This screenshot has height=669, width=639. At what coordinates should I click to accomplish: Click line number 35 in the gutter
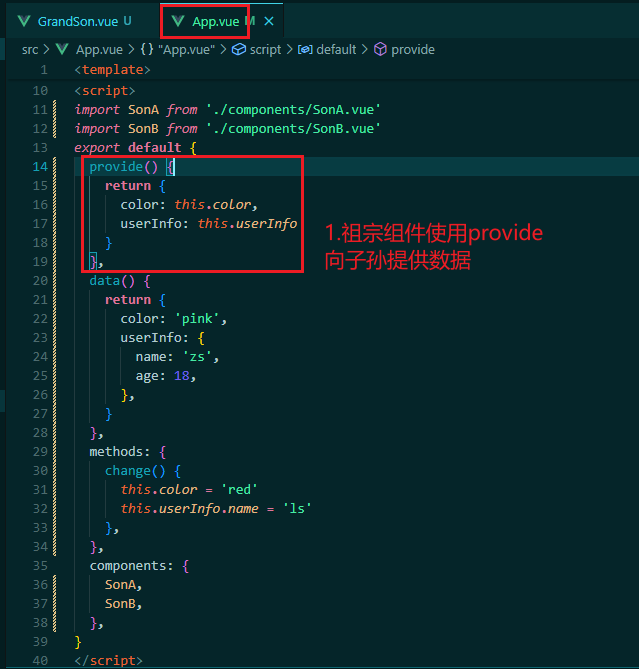40,566
